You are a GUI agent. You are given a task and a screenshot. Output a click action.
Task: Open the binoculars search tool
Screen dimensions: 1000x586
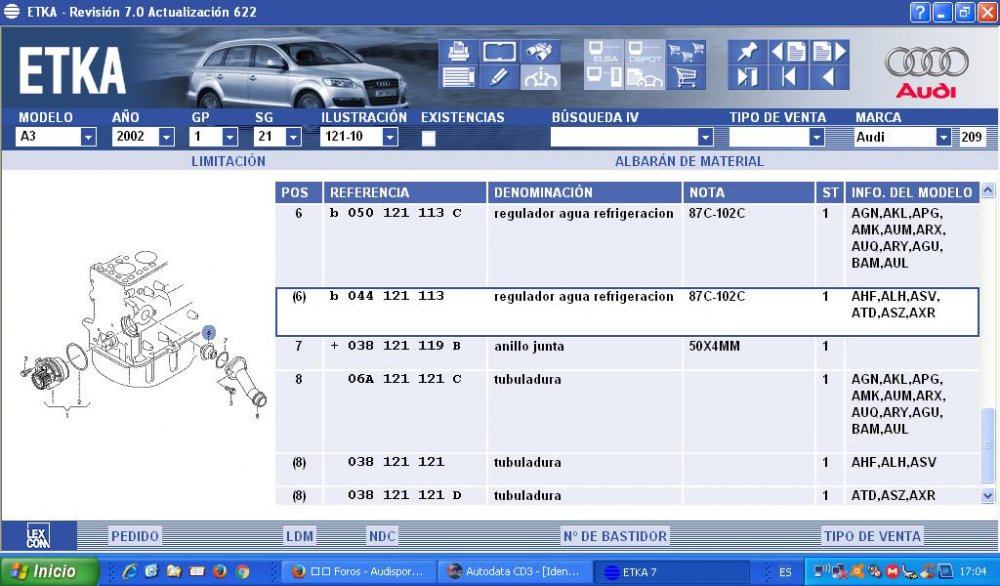(x=540, y=52)
